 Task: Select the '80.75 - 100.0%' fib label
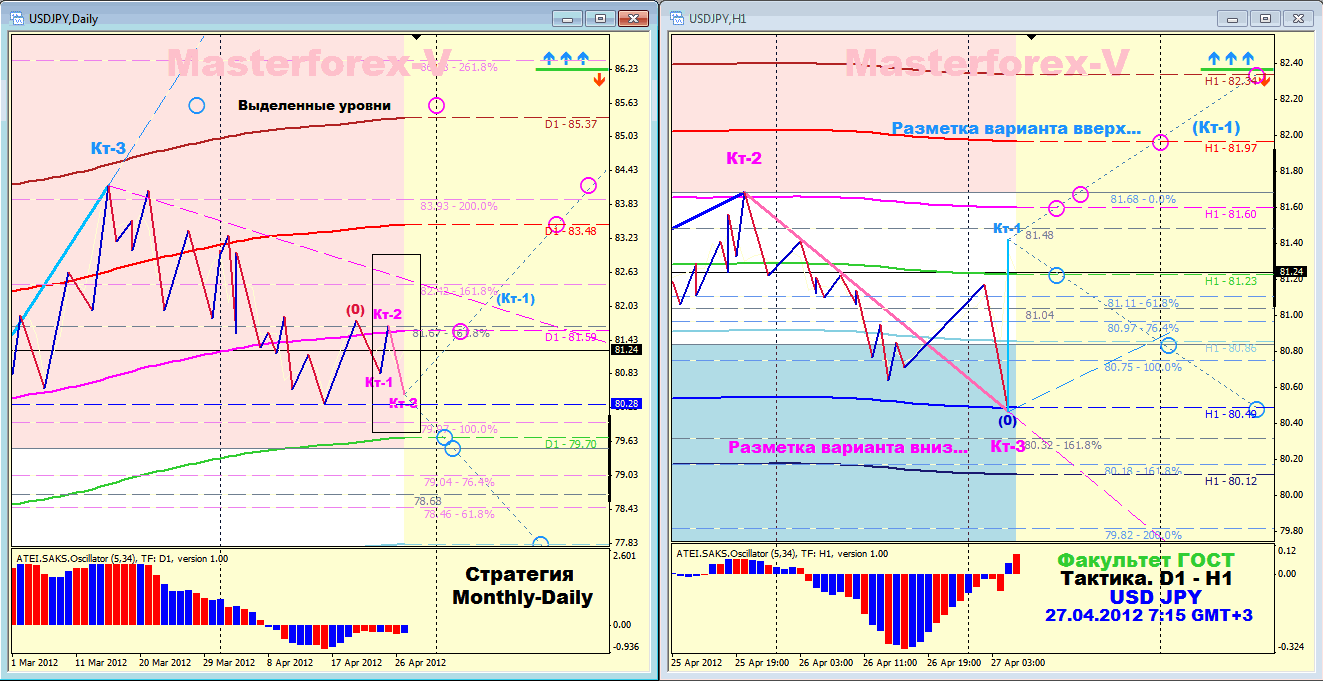[1142, 367]
